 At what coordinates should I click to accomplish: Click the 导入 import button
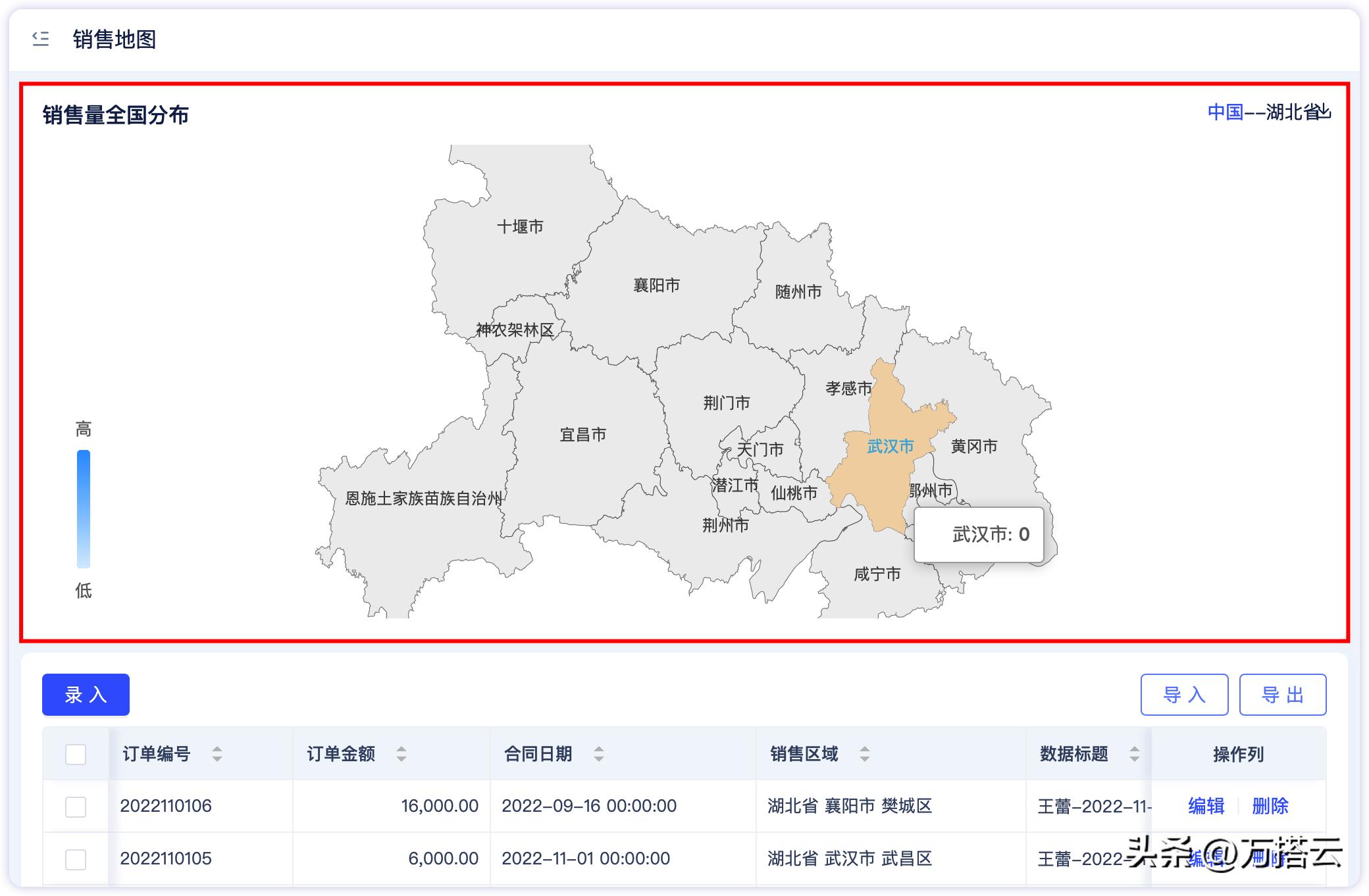pyautogui.click(x=1184, y=694)
